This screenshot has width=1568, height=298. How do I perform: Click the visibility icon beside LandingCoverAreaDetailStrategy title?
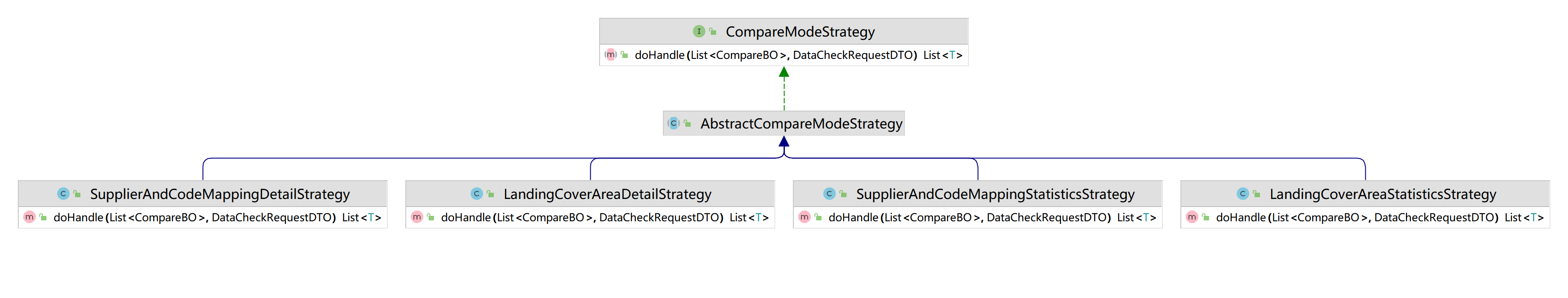[x=491, y=195]
